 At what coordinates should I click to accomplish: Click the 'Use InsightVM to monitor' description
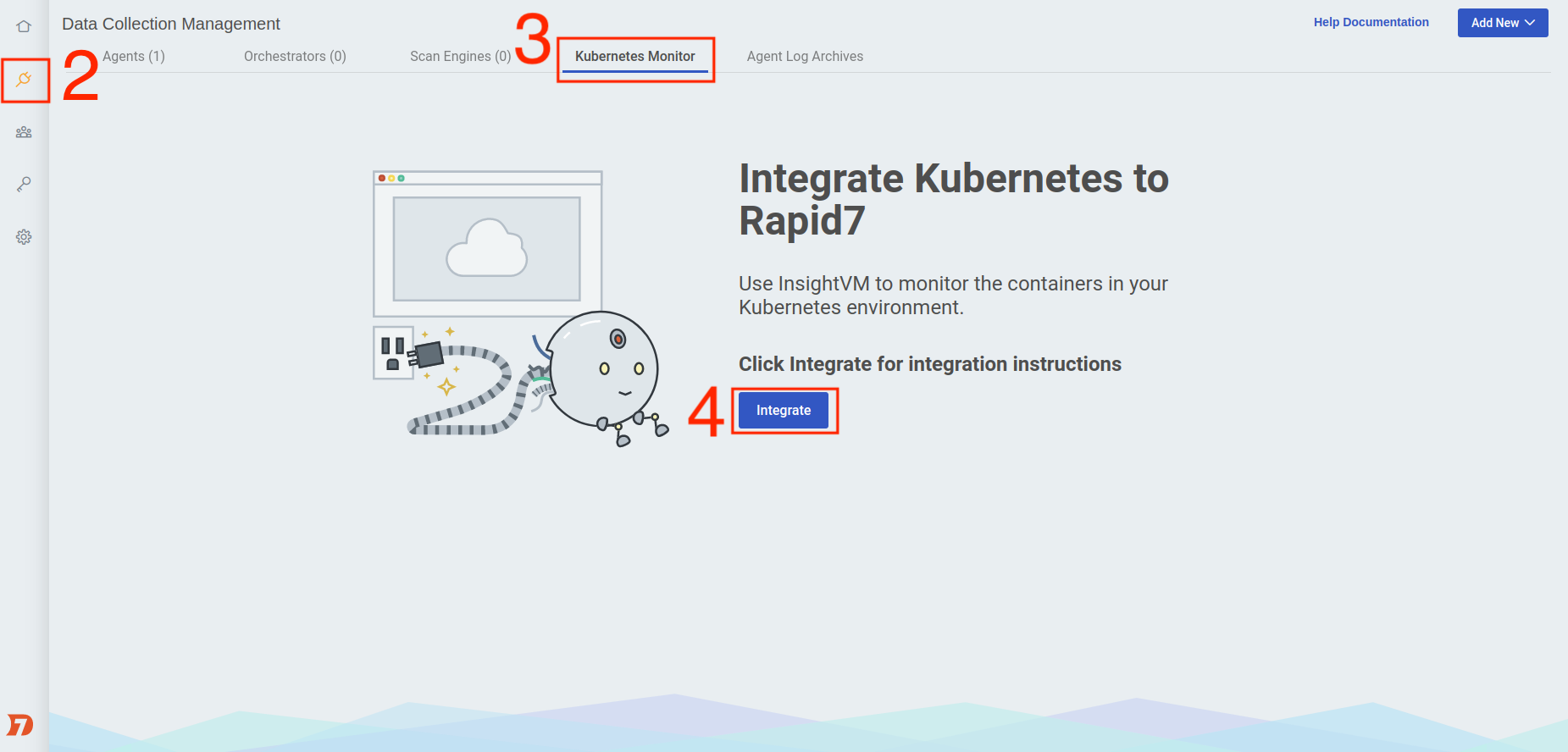point(953,296)
